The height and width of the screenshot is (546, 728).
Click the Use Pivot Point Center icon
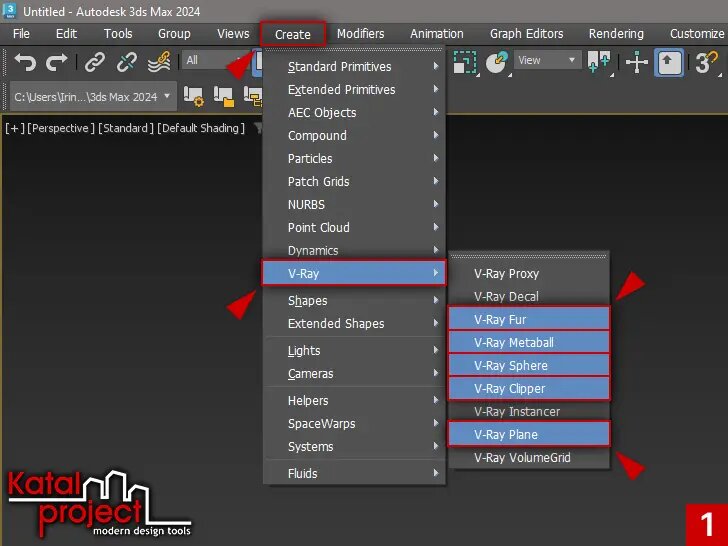tap(599, 62)
